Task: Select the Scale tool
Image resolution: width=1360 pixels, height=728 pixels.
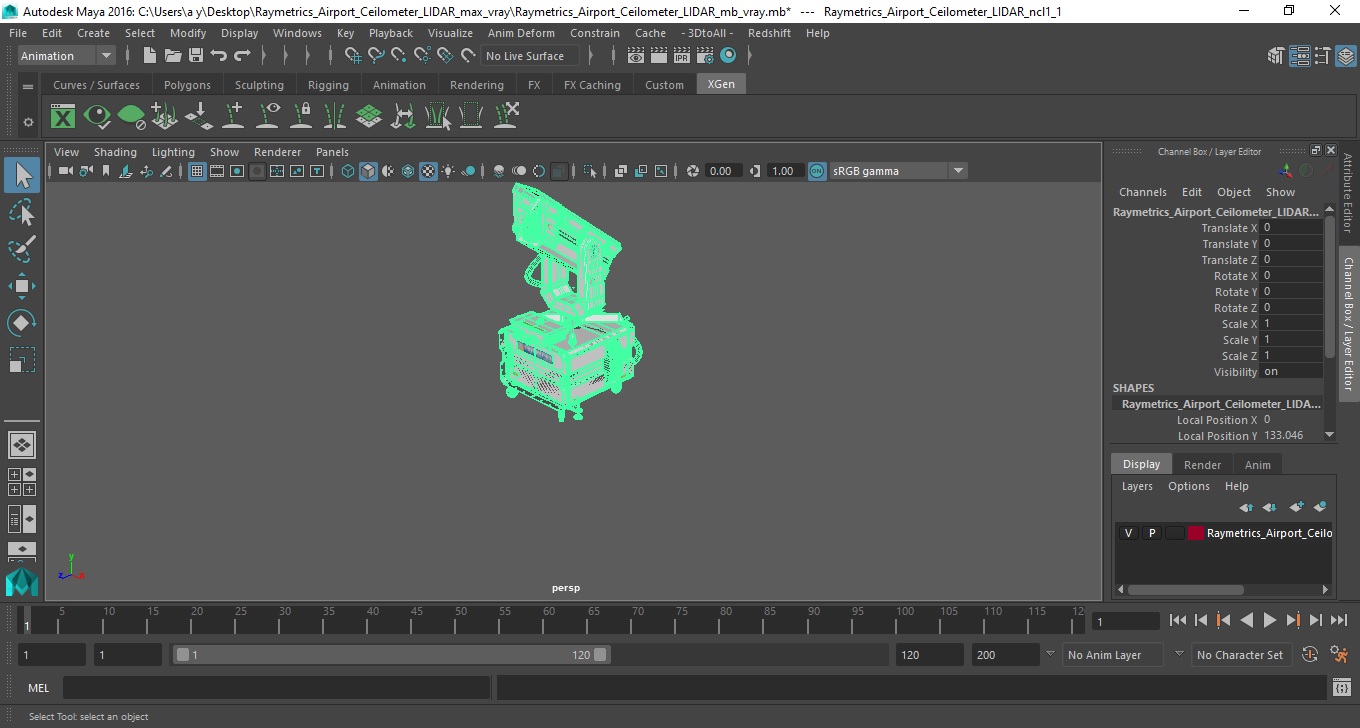Action: 22,360
